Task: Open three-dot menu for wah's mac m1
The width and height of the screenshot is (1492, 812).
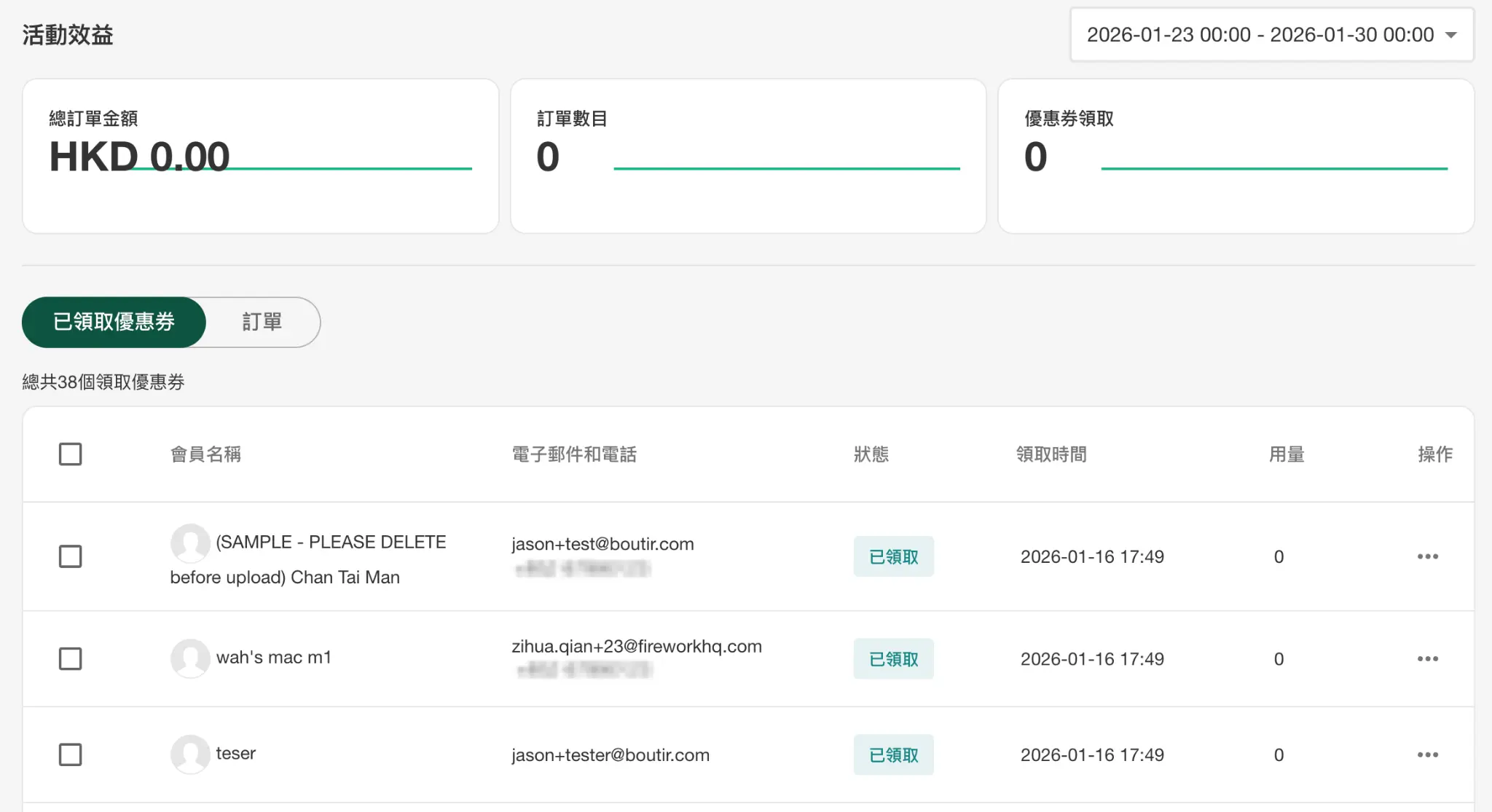Action: [x=1427, y=658]
